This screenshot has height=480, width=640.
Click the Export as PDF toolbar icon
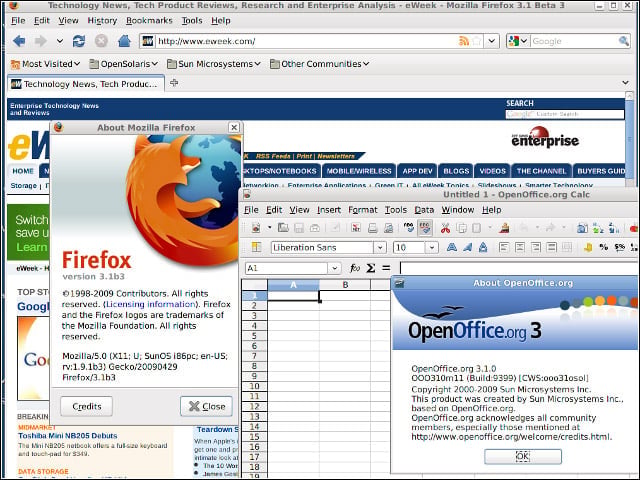click(356, 228)
